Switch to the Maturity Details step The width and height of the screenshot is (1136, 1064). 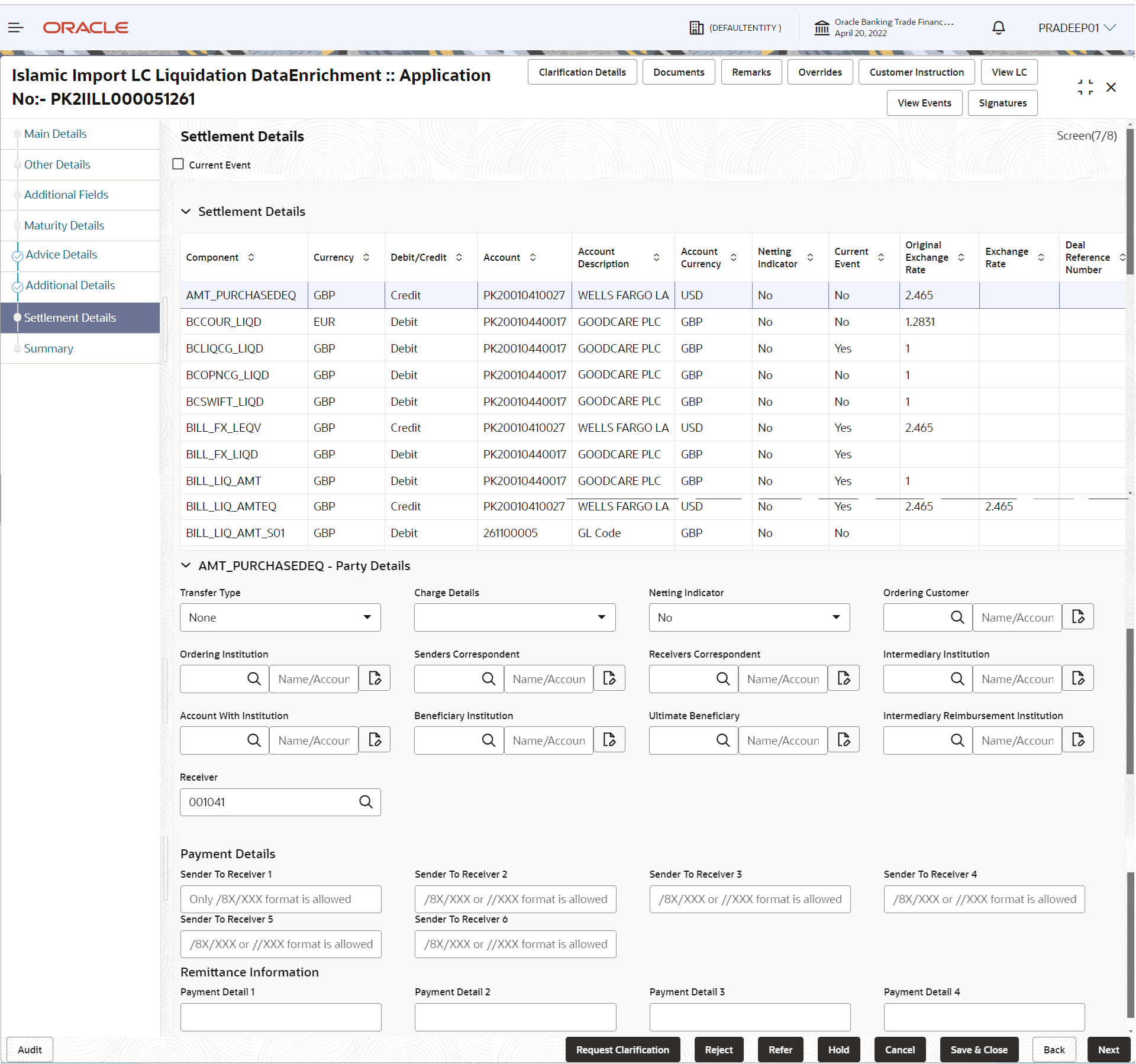pos(64,225)
